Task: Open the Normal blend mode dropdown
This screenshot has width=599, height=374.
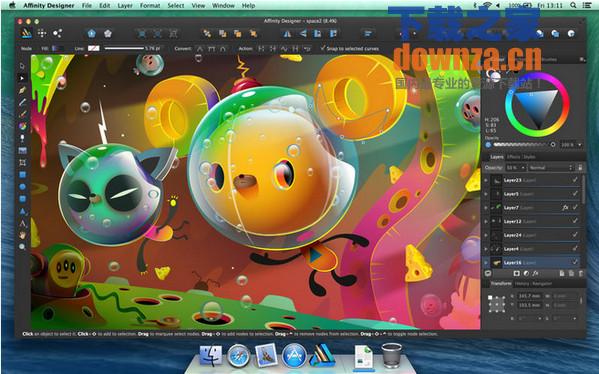Action: (x=551, y=168)
